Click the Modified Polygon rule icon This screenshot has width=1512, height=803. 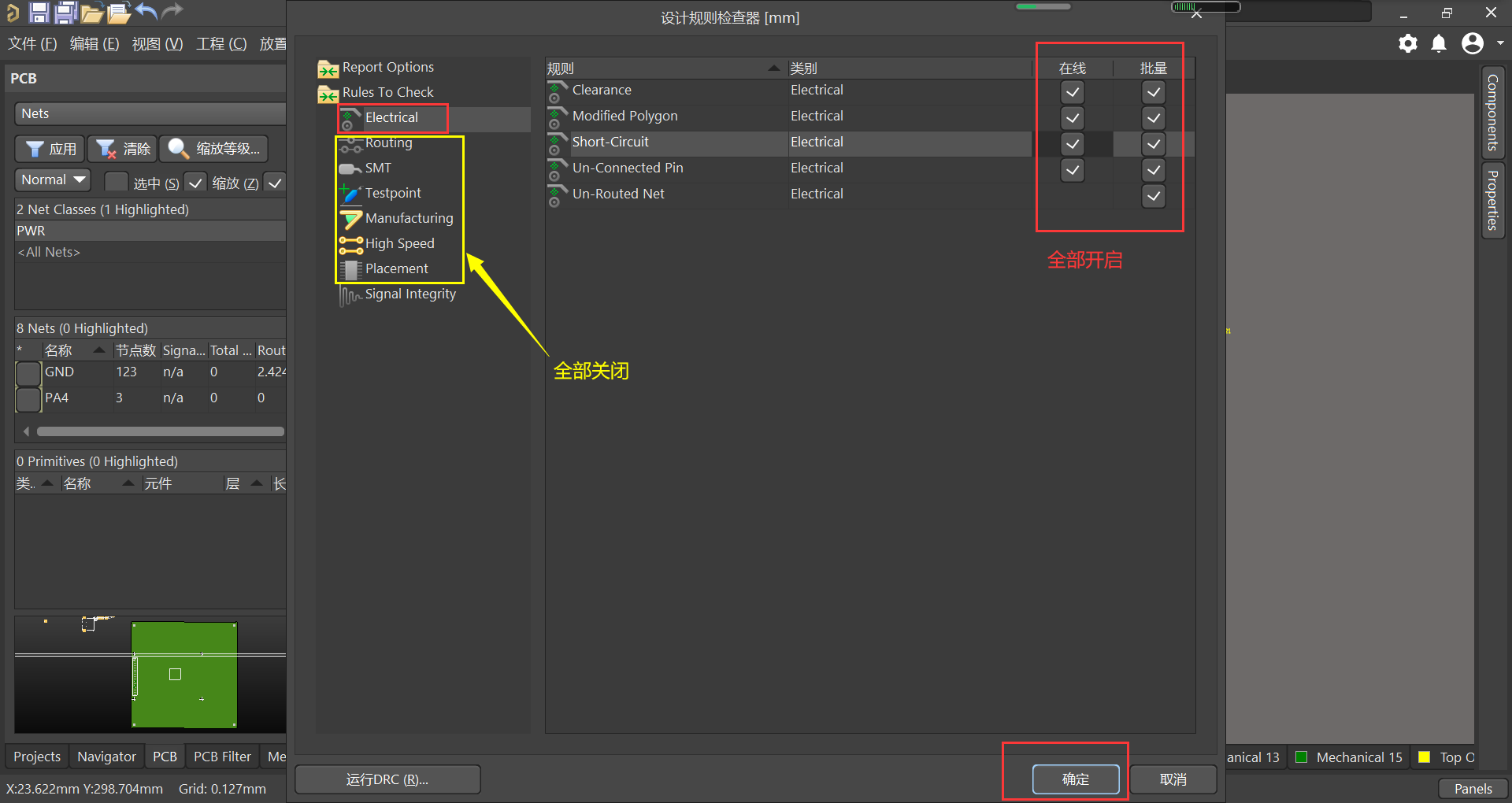pyautogui.click(x=558, y=117)
